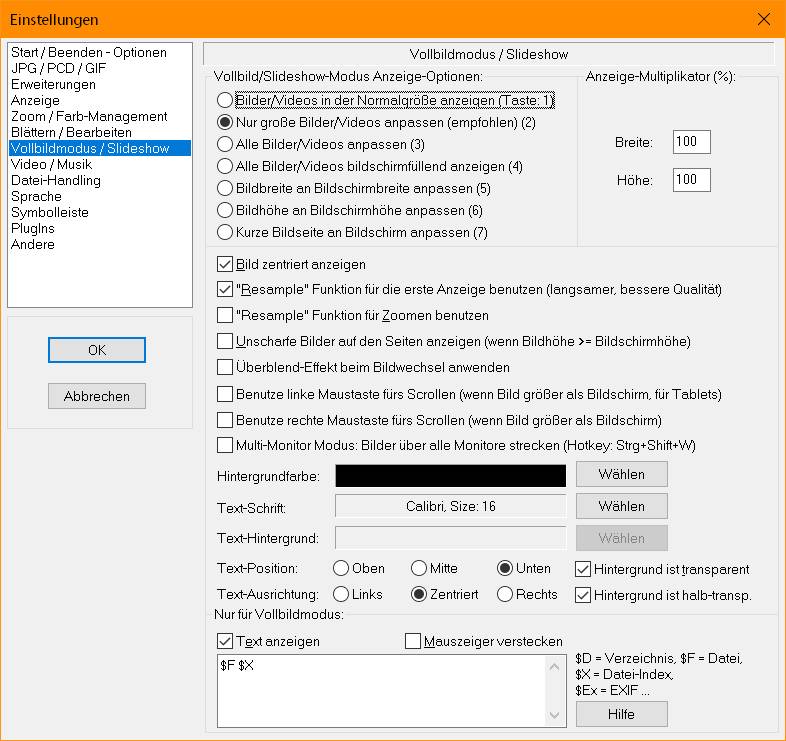786x741 pixels.
Task: Set Text-Position to Oben
Action: [x=341, y=568]
